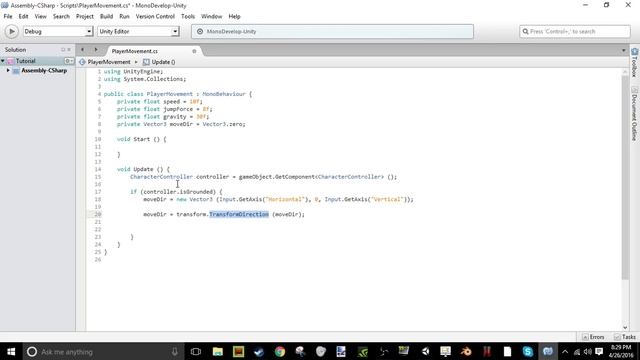Open the Action Center notifications
Viewport: 640px width, 360px height.
(x=599, y=351)
